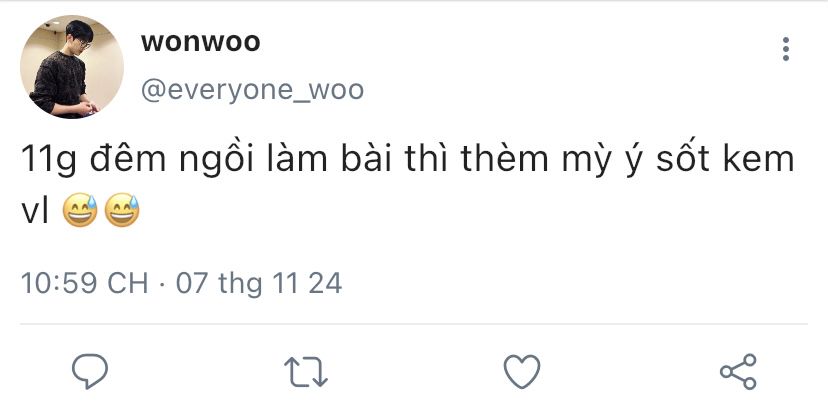Click the words 'làm bài' in the tweet
Viewport: 828px width, 419px height.
point(329,158)
